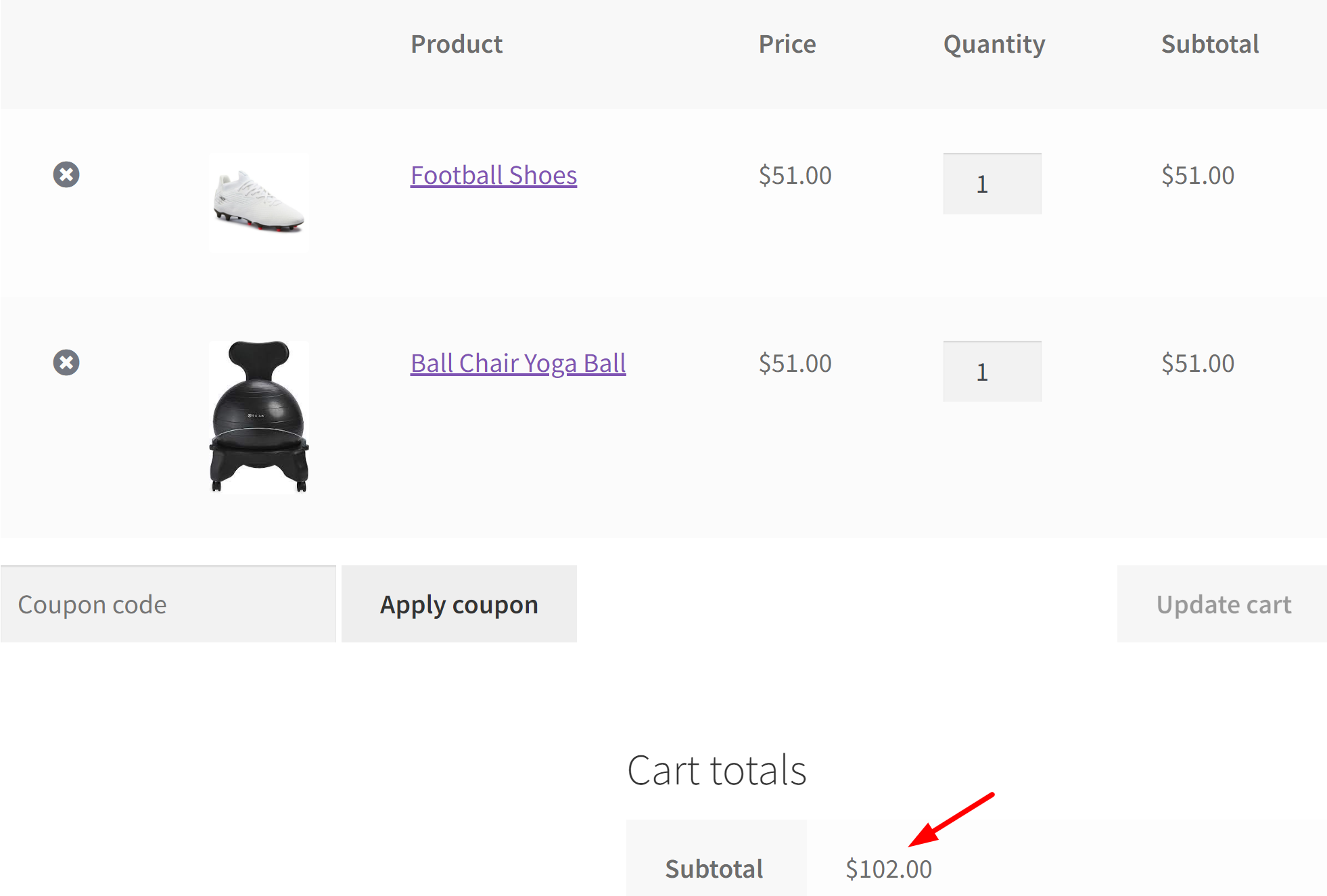Toggle visibility of Football Shoes row
Image resolution: width=1327 pixels, height=896 pixels.
click(67, 174)
